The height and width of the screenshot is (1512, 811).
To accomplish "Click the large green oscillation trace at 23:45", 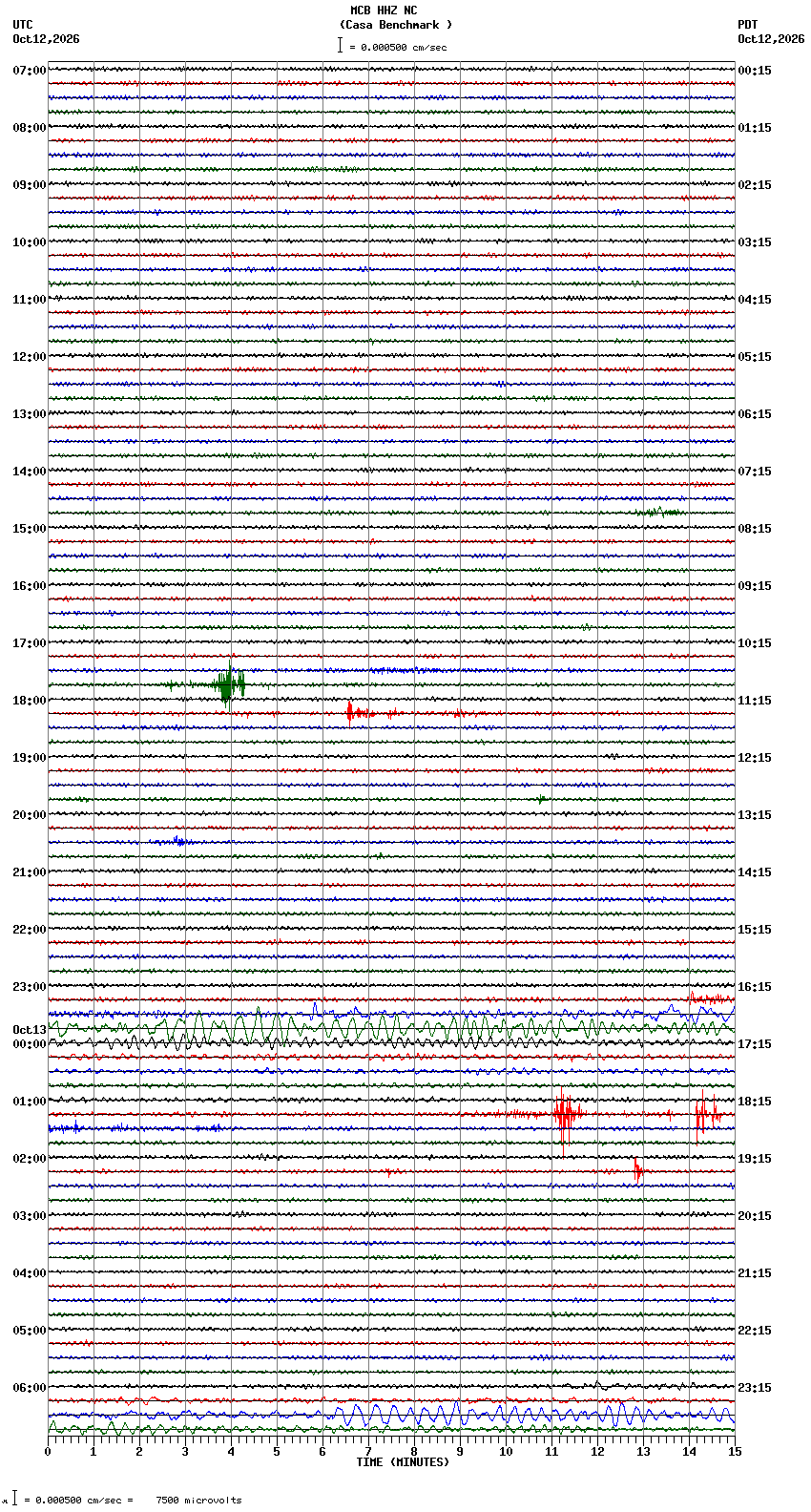I will 391,1029.
